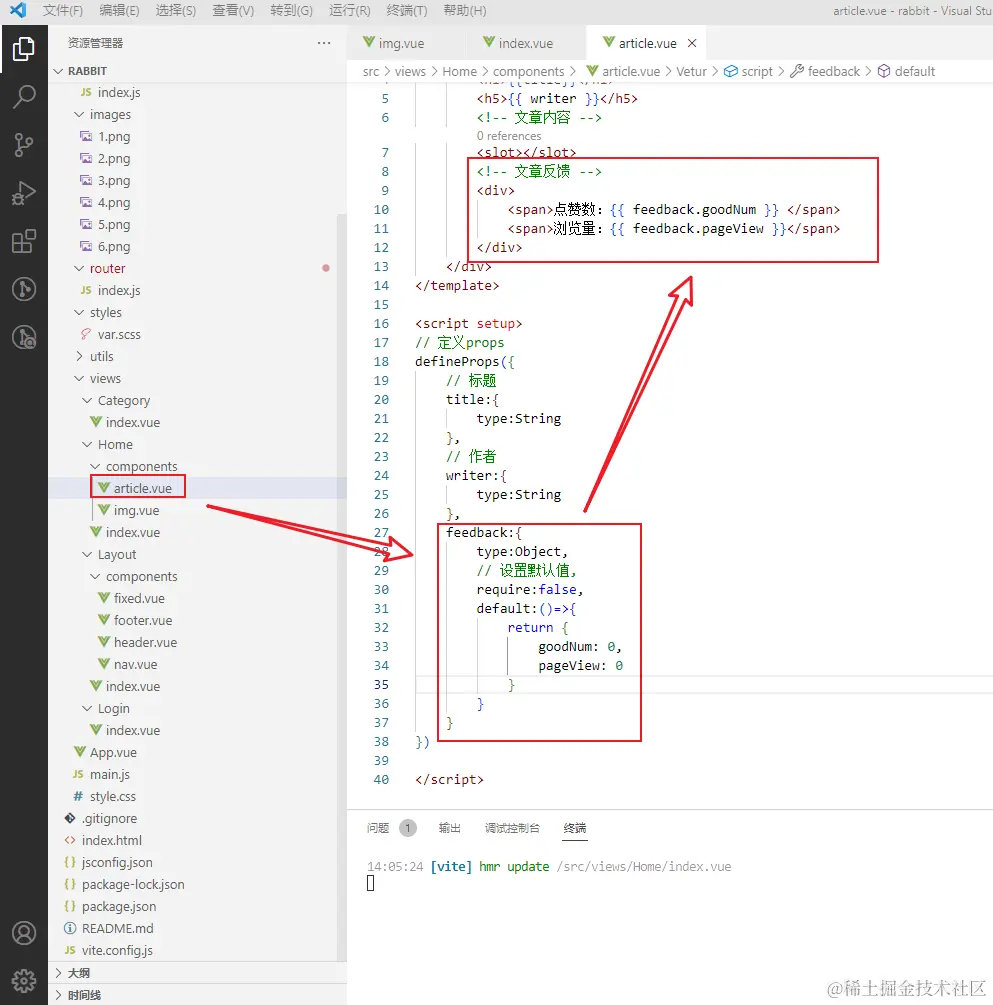Open nav.vue in Layout components

click(135, 665)
